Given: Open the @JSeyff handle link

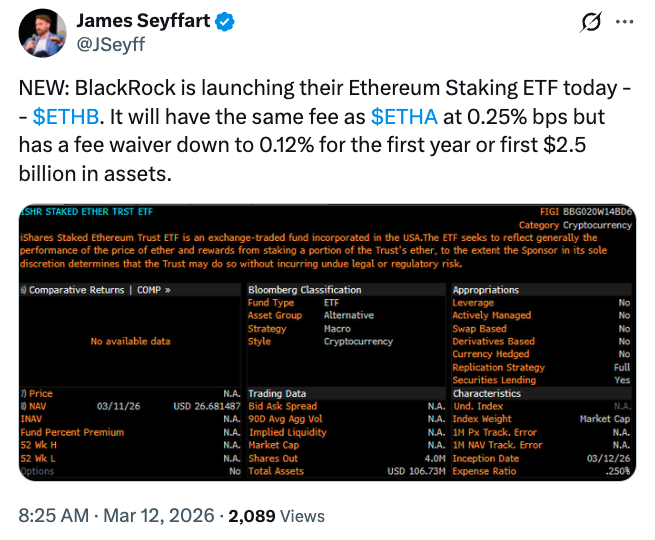Looking at the screenshot, I should pyautogui.click(x=108, y=42).
